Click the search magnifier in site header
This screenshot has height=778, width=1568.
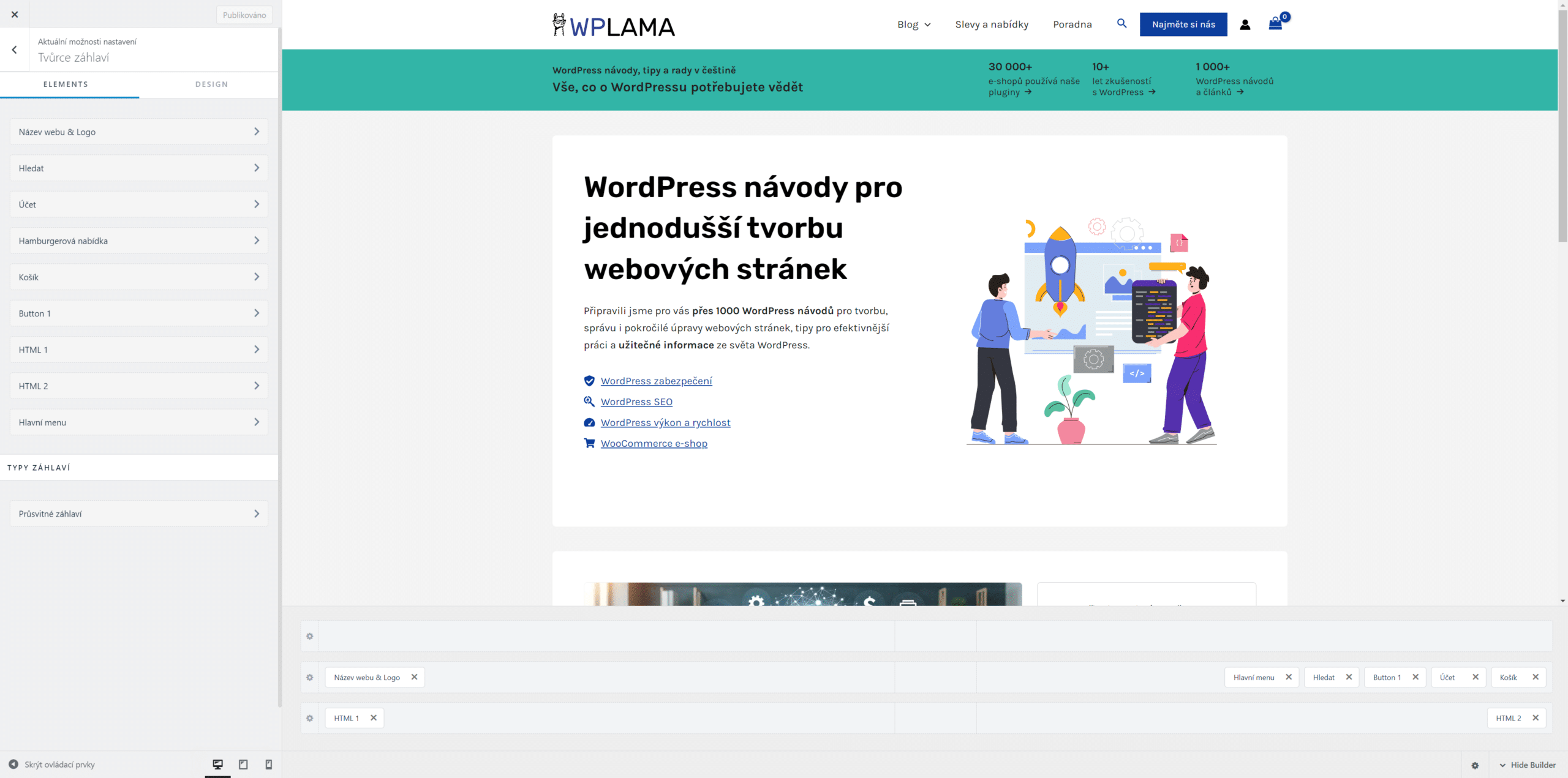click(x=1121, y=23)
